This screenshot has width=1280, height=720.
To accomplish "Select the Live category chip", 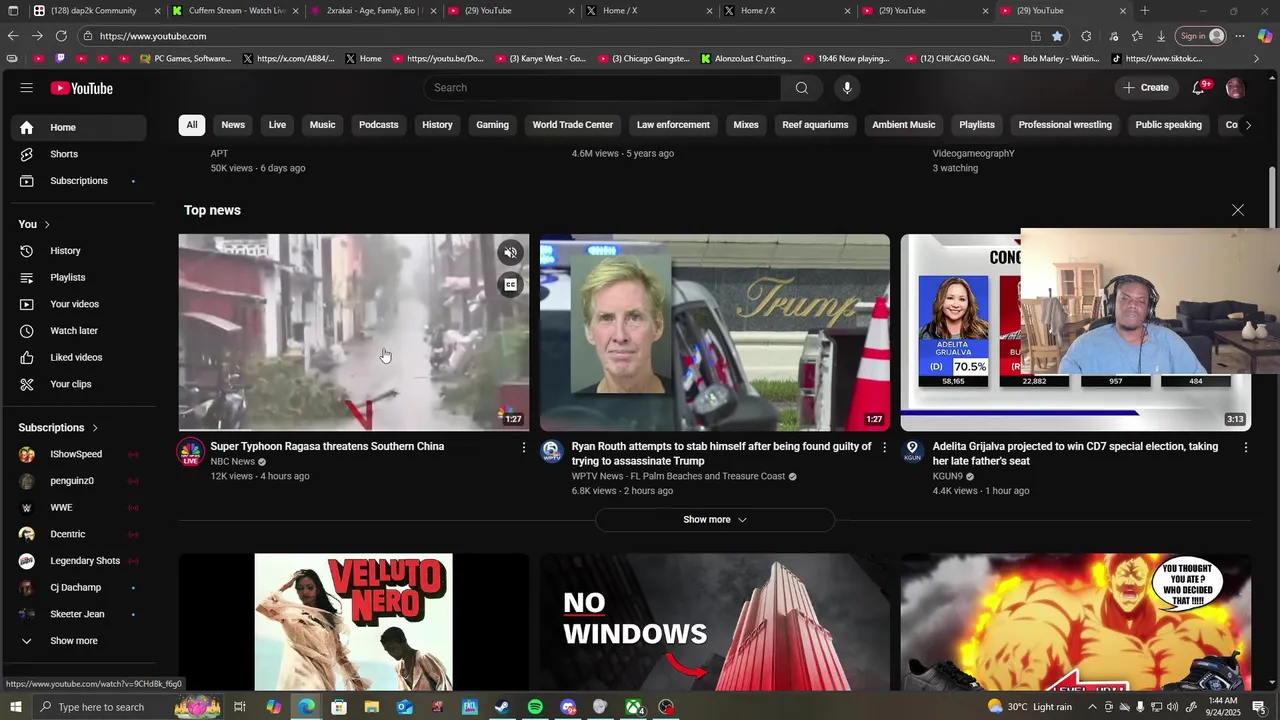I will [277, 125].
